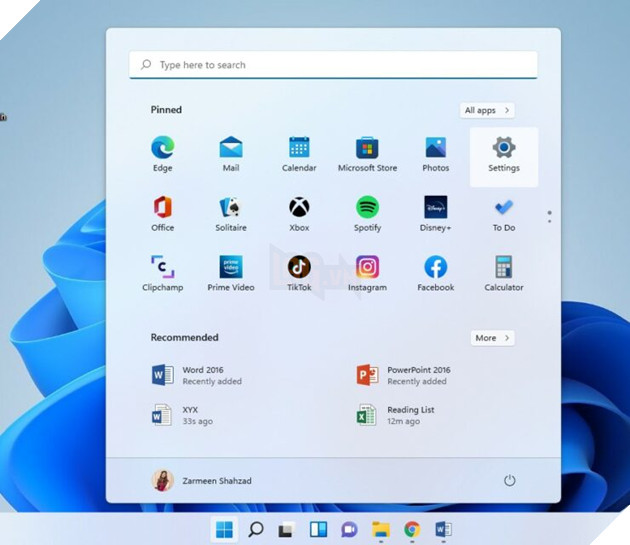Open PowerPoint 2016 recently added item
This screenshot has width=630, height=545.
[403, 375]
